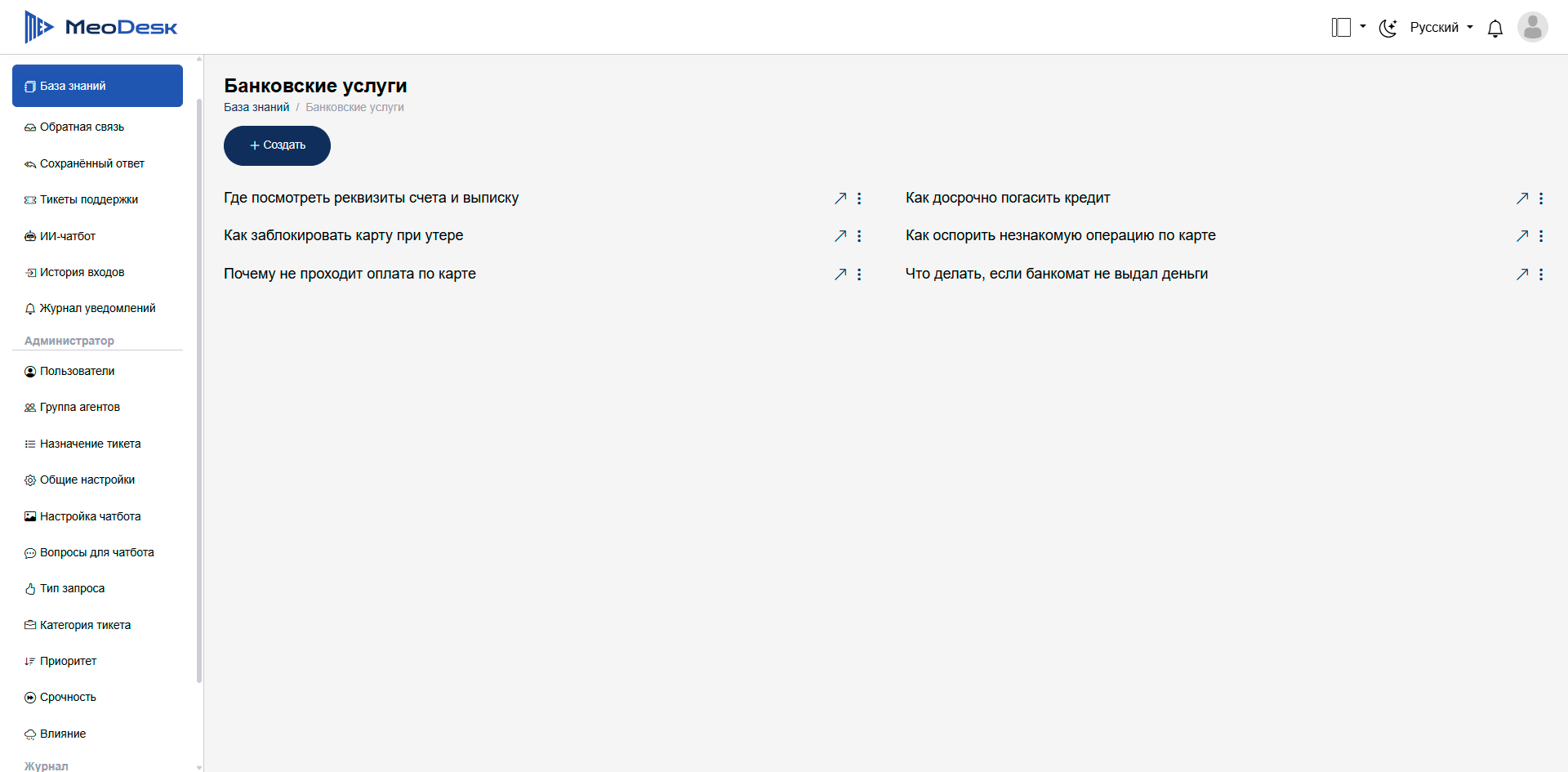The height and width of the screenshot is (772, 1568).
Task: Open three-dot menu for 'Как оспорить незнакомую операцию по карте'
Action: [x=1541, y=236]
